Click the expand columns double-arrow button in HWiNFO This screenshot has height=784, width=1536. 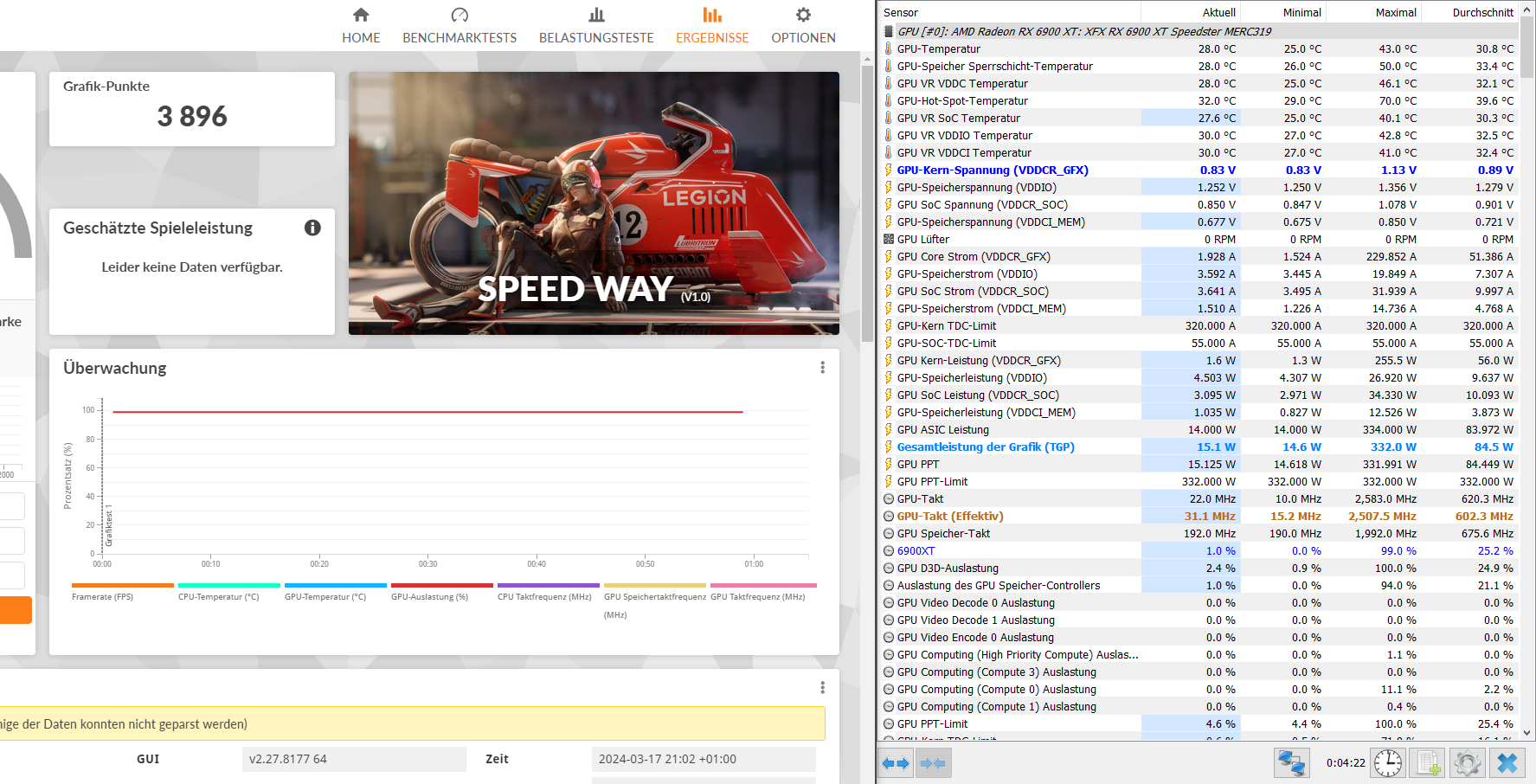(896, 763)
